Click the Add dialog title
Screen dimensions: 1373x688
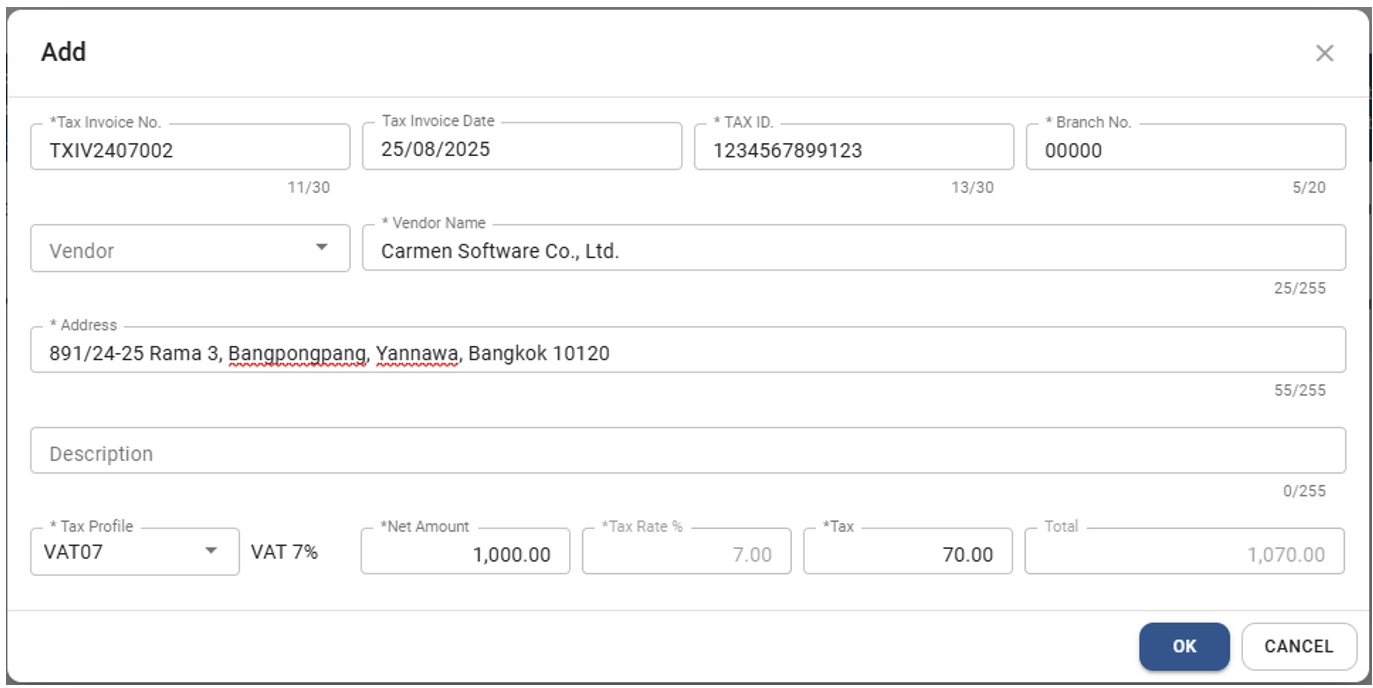63,52
